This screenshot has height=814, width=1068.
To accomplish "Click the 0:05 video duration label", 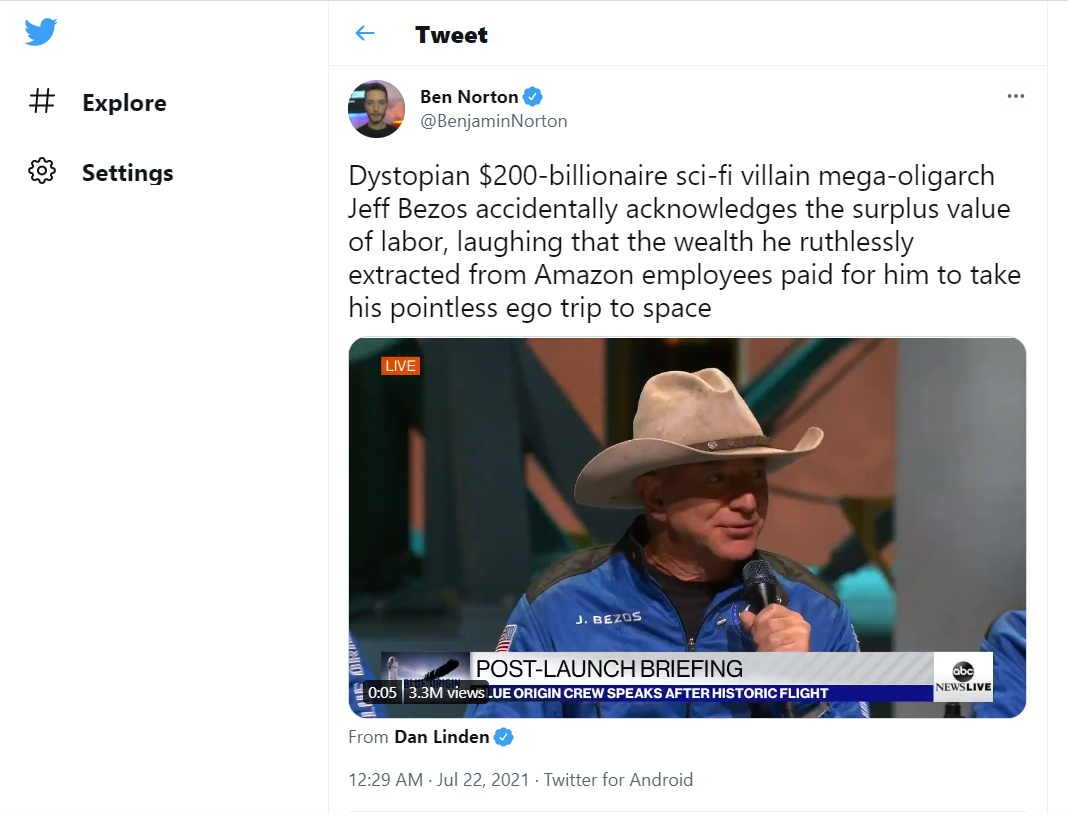I will click(x=383, y=692).
